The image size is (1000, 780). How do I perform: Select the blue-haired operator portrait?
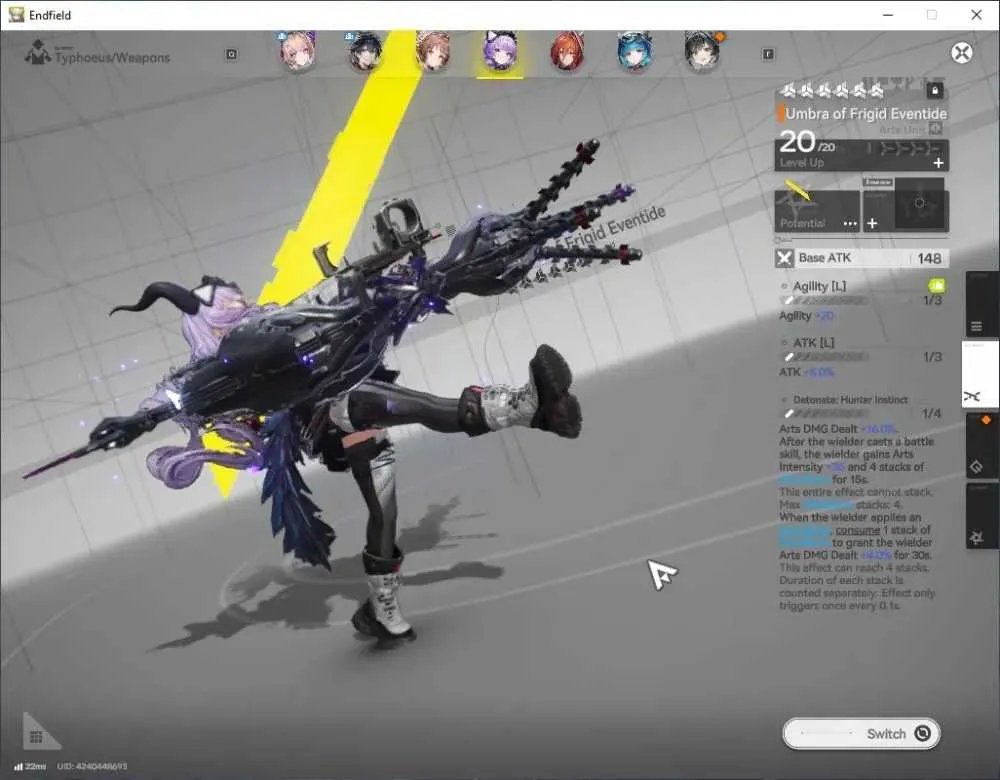[635, 51]
